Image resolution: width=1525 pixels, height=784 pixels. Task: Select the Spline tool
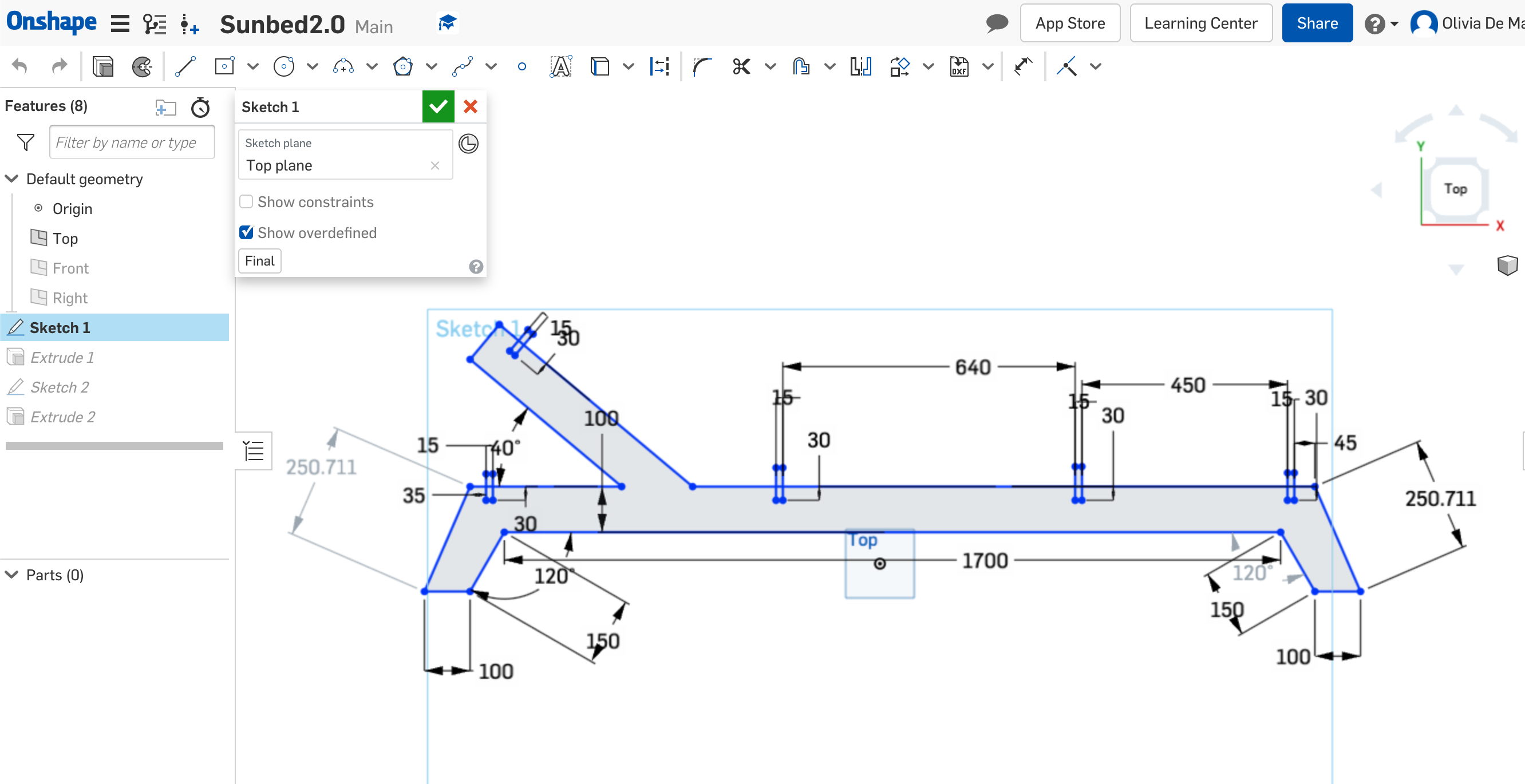[463, 66]
